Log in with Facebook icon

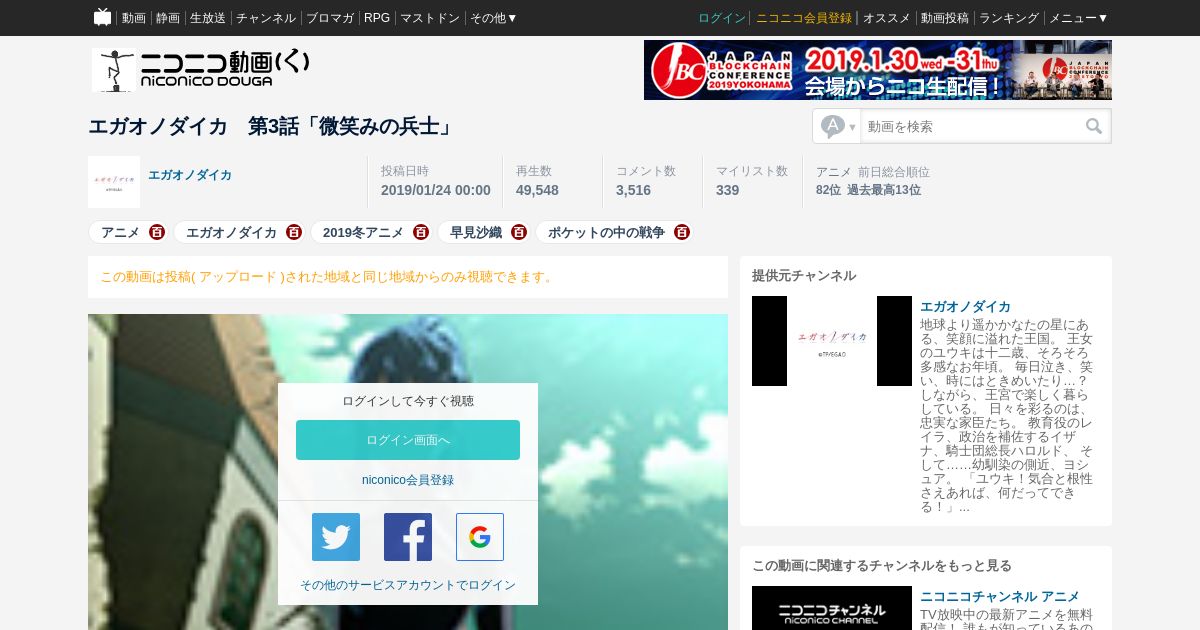click(x=408, y=537)
